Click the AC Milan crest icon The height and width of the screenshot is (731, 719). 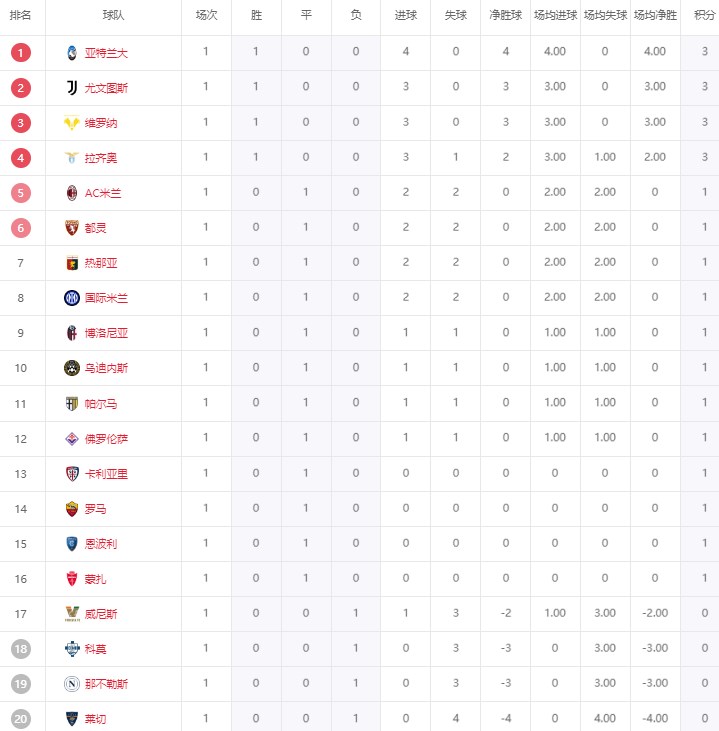pos(71,193)
